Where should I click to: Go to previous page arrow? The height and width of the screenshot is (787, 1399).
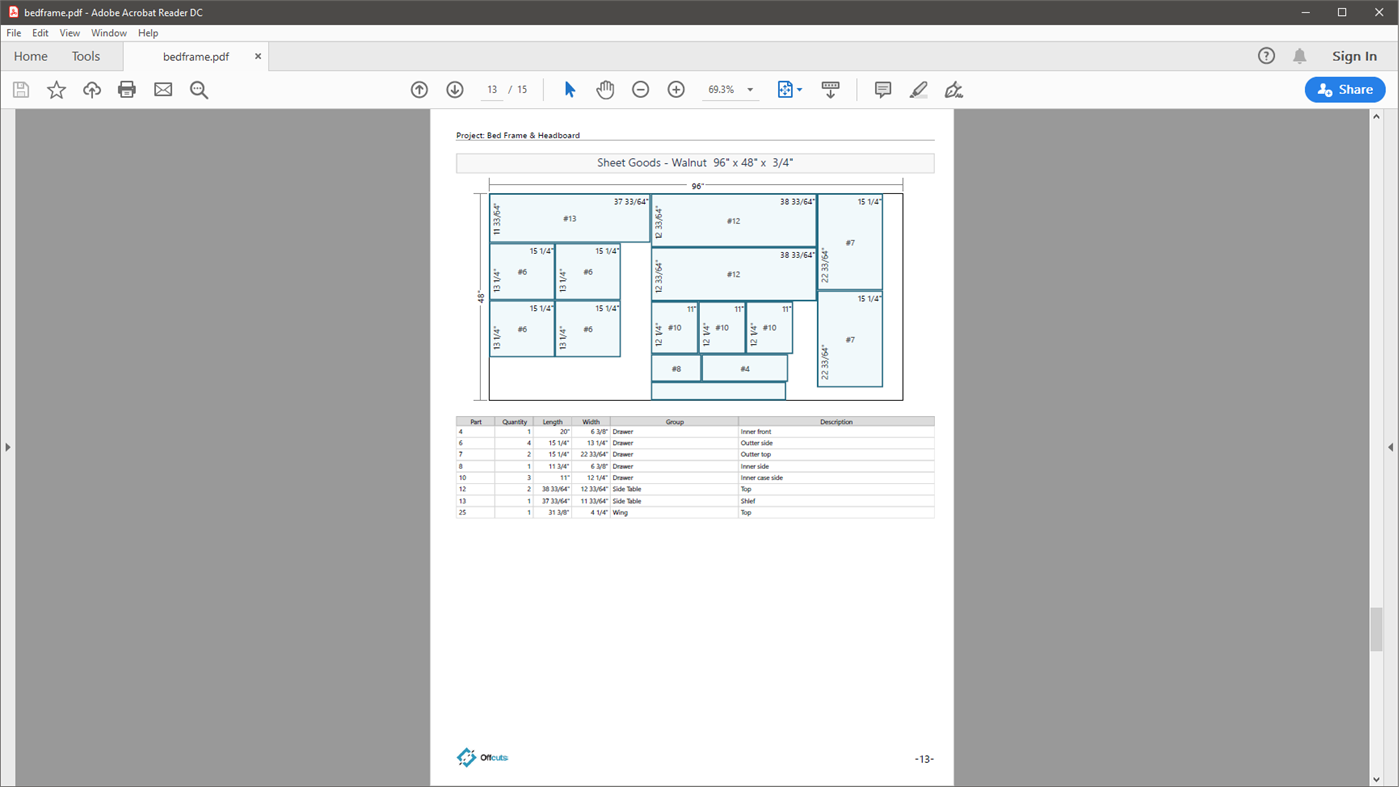pyautogui.click(x=419, y=90)
